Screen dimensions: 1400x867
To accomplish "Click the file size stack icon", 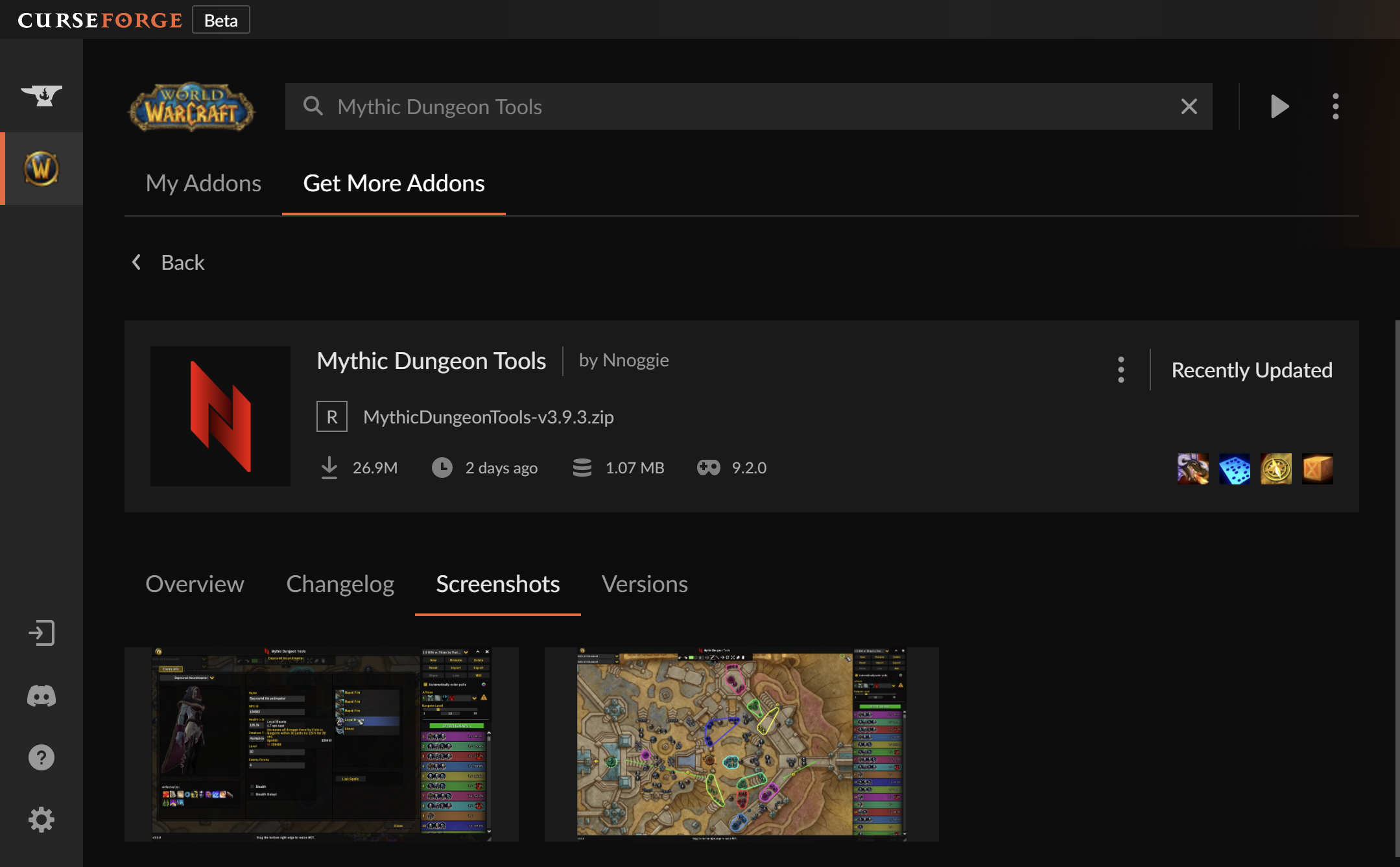I will tap(582, 468).
